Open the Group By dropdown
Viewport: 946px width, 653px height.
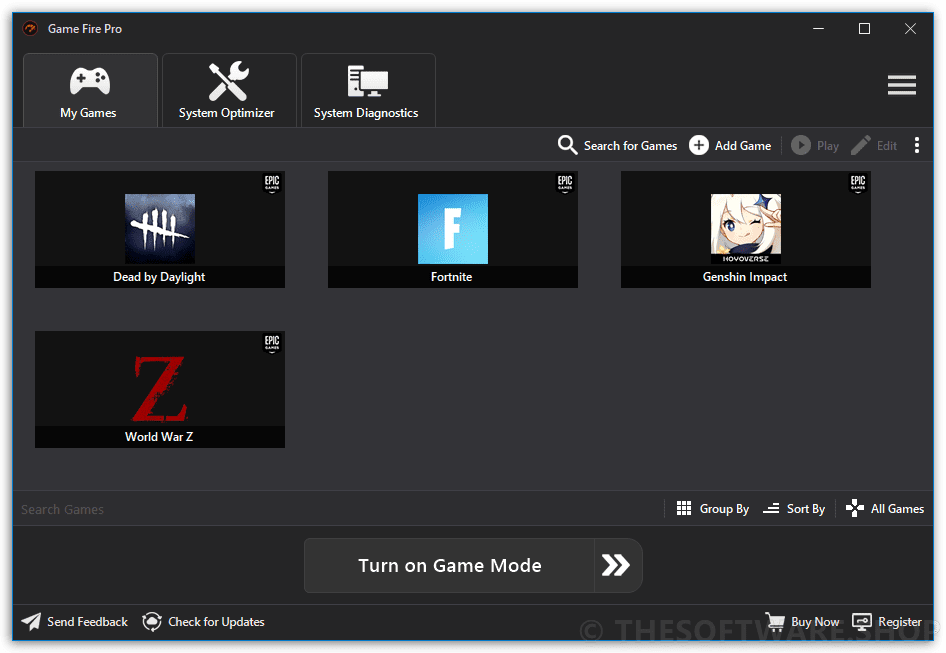coord(713,509)
